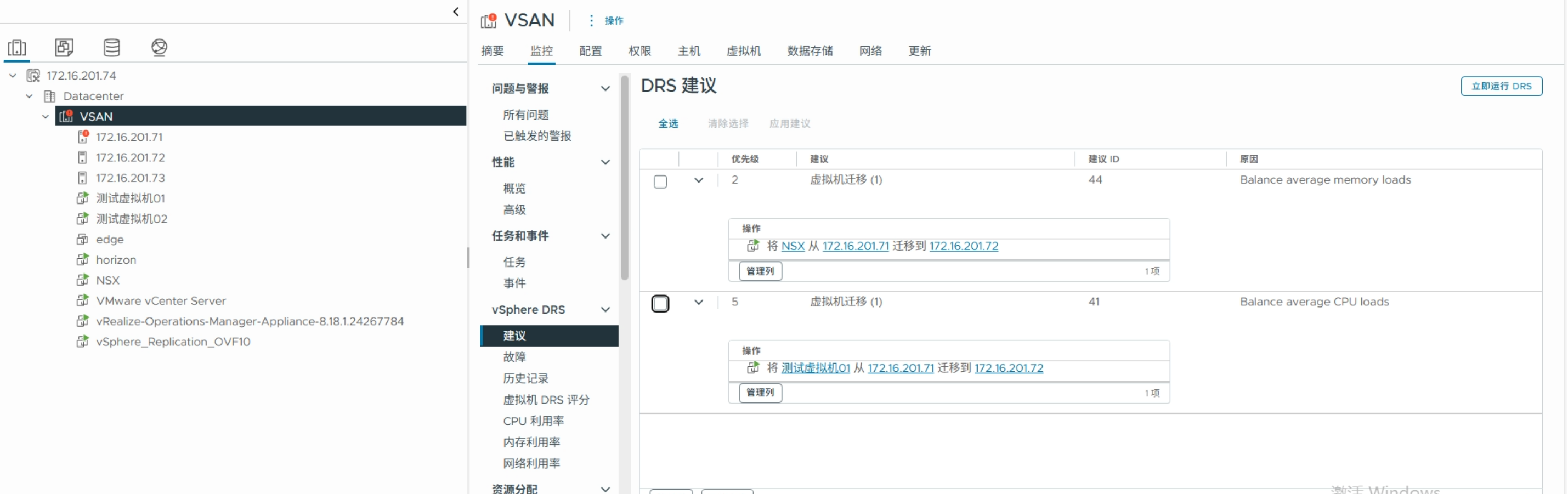Switch to the 虚拟机 tab
1568x494 pixels.
point(744,51)
